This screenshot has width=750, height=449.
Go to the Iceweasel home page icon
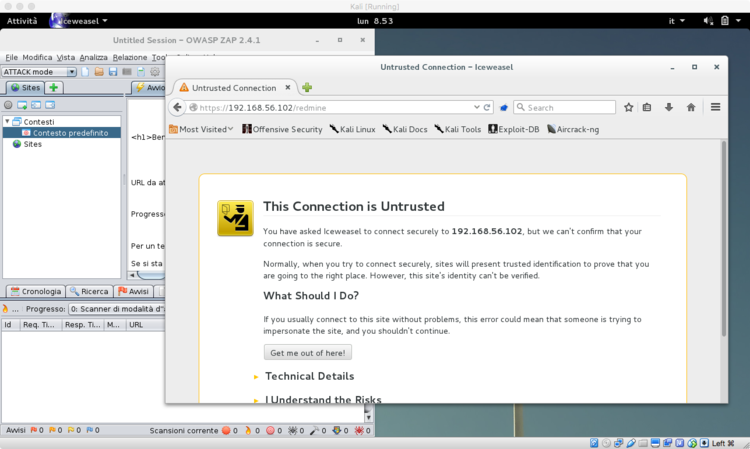point(690,107)
